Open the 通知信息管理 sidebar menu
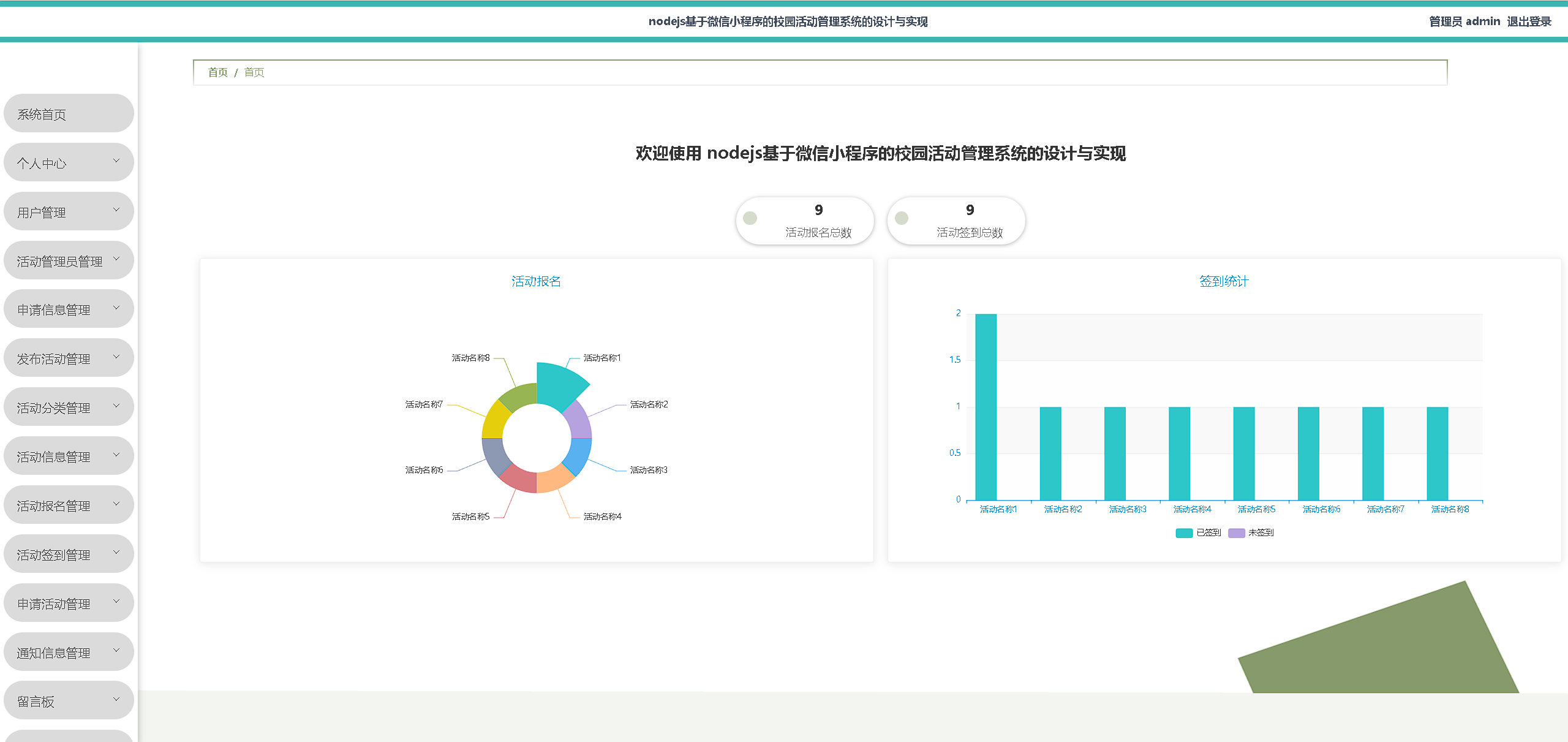 [54, 653]
